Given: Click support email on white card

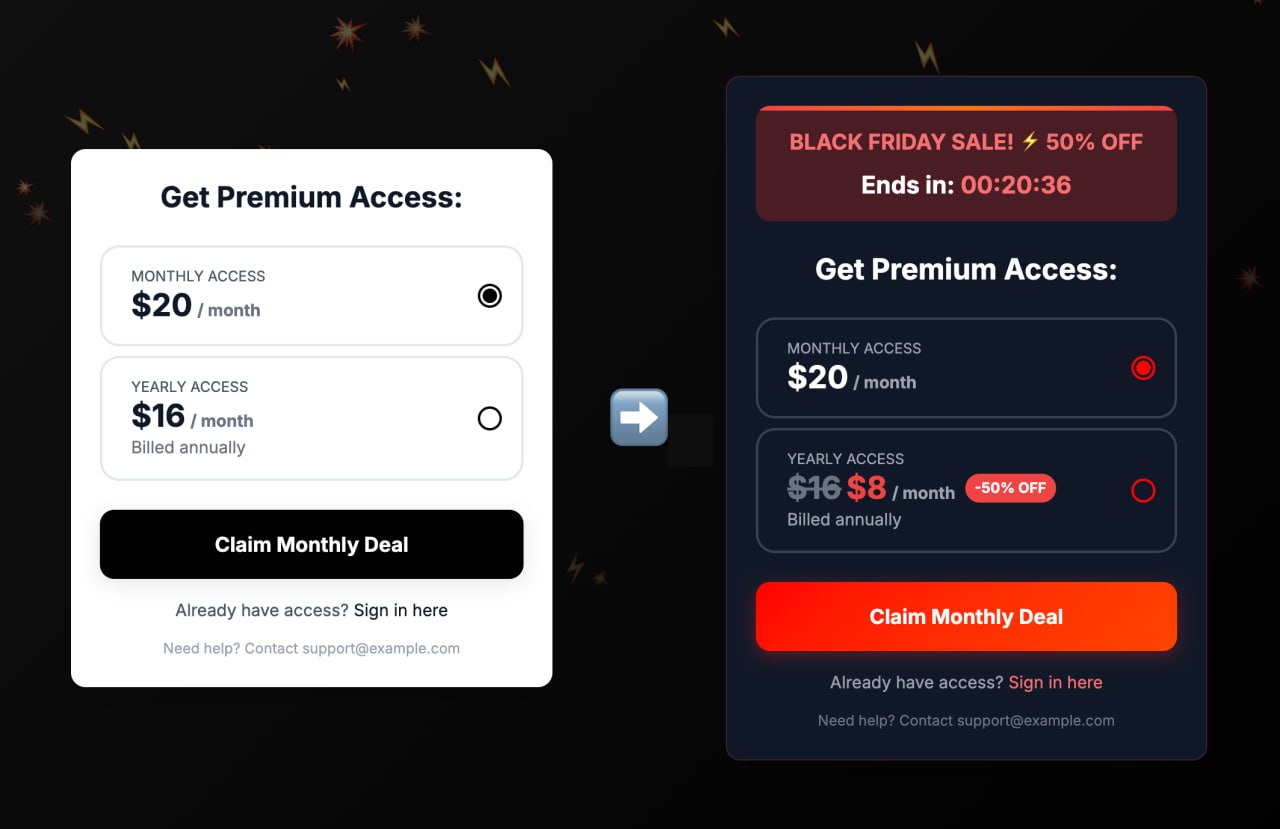Looking at the screenshot, I should (380, 648).
